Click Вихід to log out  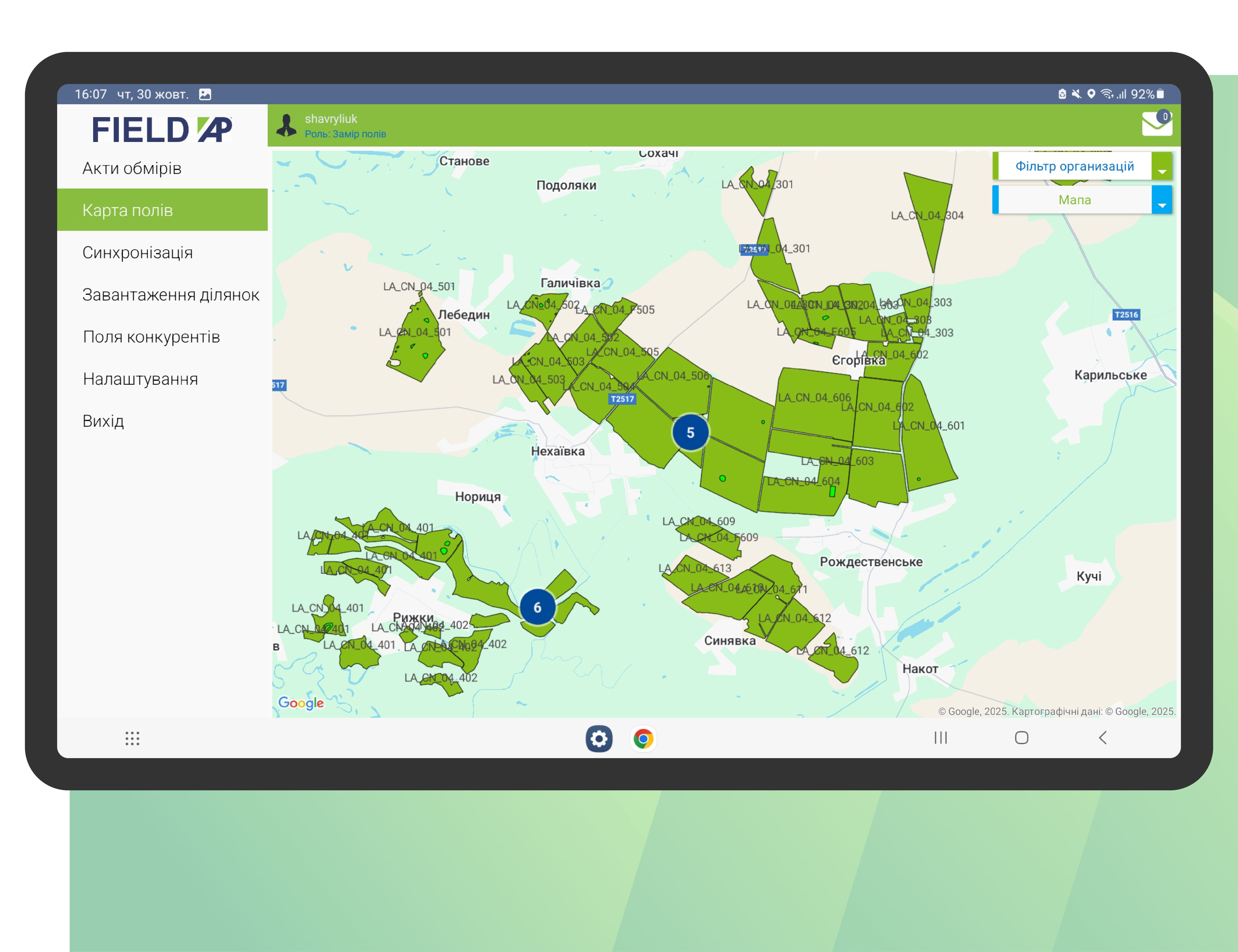(x=103, y=421)
